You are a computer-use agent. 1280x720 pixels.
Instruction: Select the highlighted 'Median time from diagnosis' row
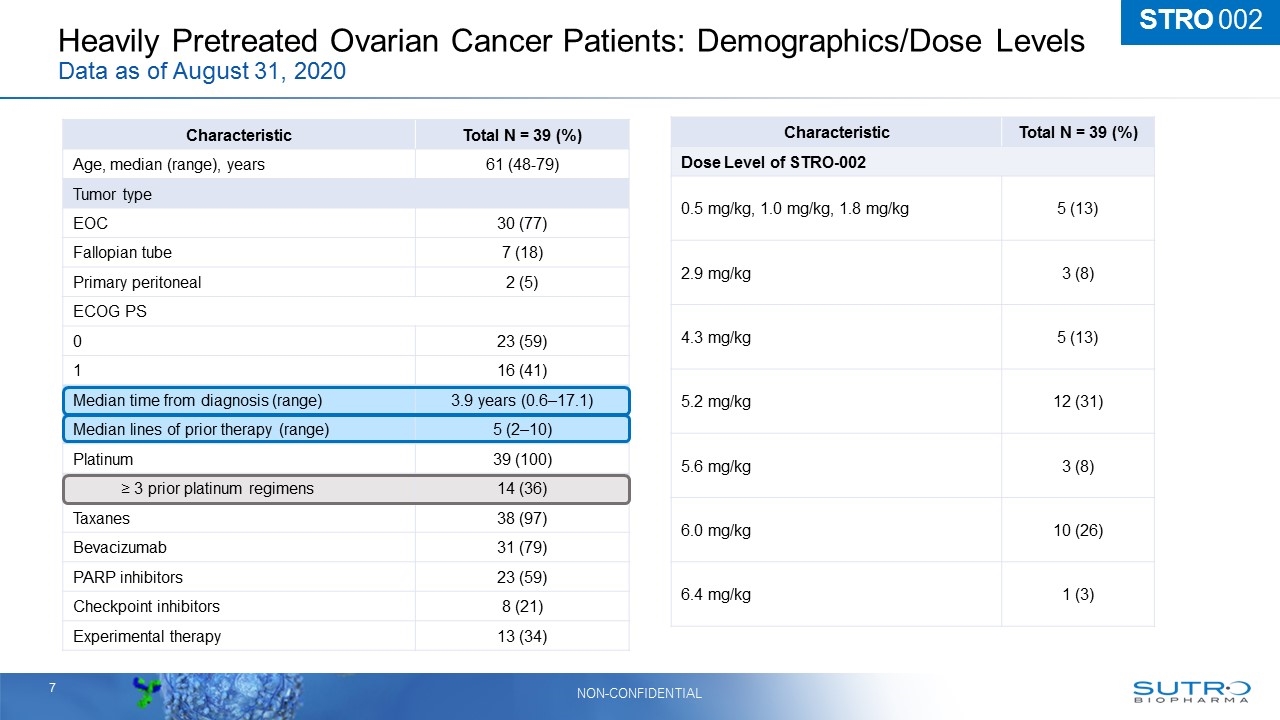346,401
